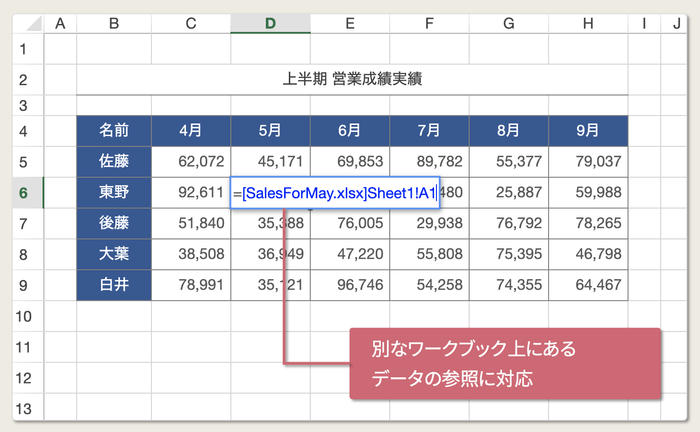Viewport: 700px width, 432px height.
Task: Click cell with value 64,467
Action: tap(588, 285)
